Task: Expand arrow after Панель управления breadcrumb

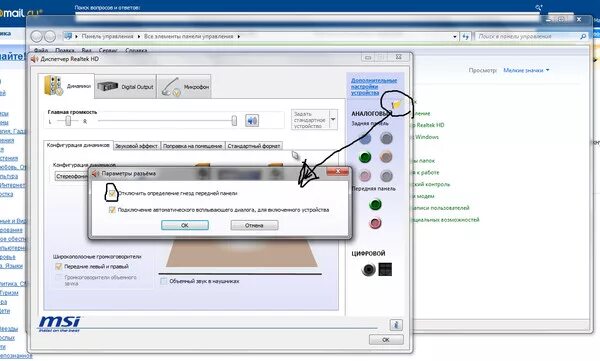Action: (x=139, y=36)
